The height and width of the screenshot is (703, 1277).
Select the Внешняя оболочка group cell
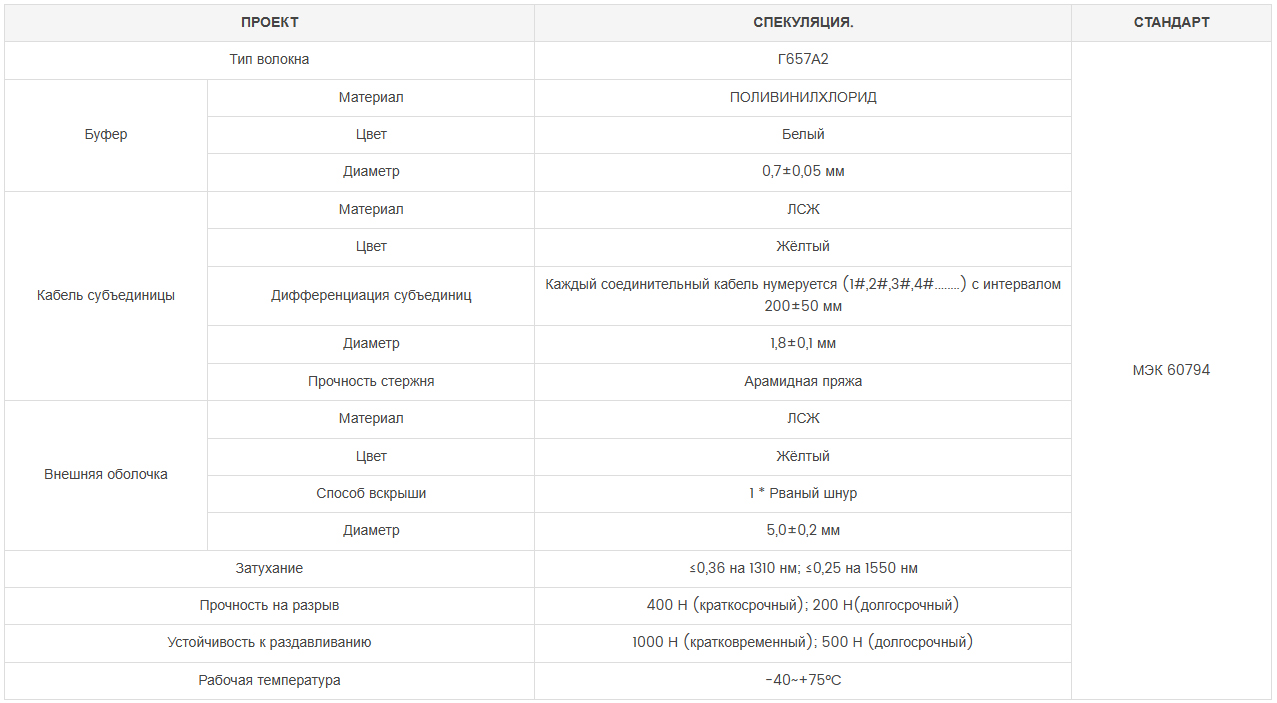click(x=106, y=474)
